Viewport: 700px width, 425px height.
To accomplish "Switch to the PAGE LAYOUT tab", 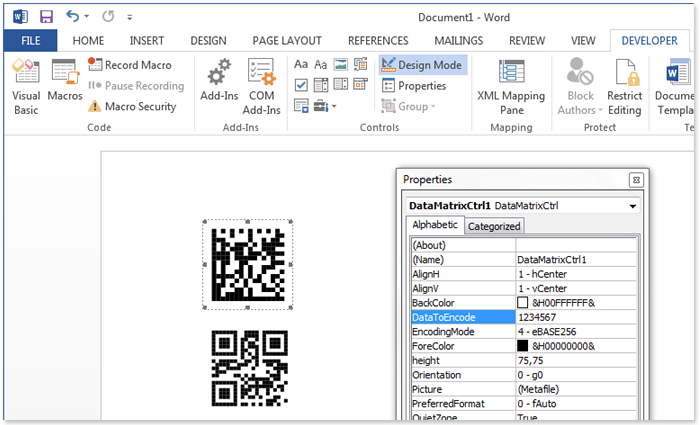I will pos(287,41).
